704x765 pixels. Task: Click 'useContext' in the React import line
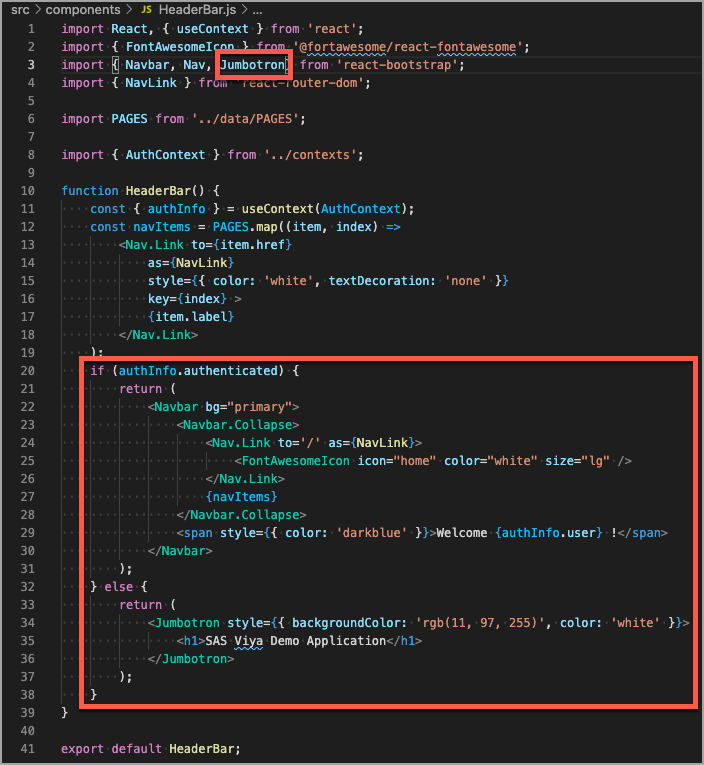tap(212, 29)
